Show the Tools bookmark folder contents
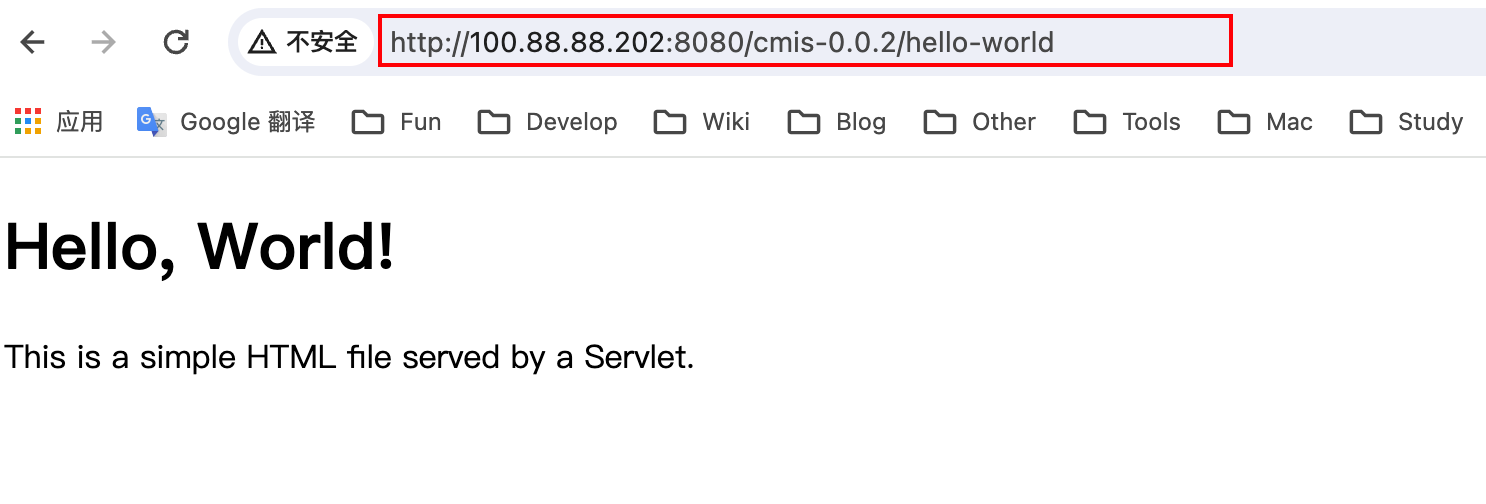The width and height of the screenshot is (1486, 504). [x=1127, y=122]
